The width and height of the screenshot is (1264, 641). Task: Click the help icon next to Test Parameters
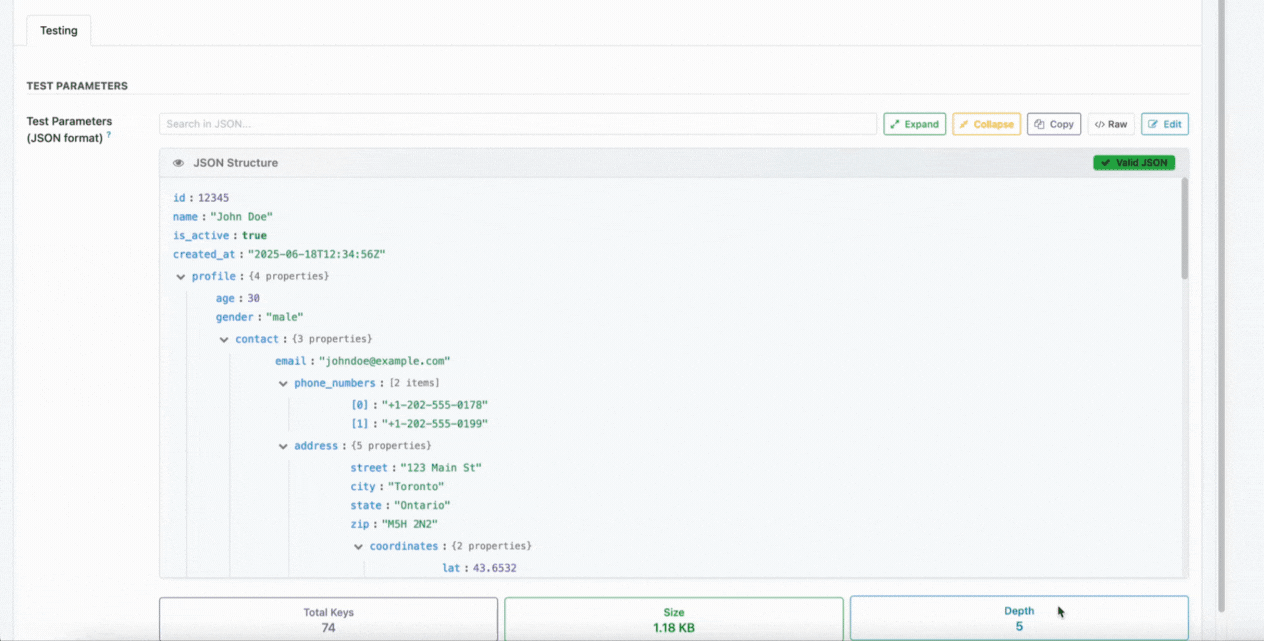[x=109, y=135]
